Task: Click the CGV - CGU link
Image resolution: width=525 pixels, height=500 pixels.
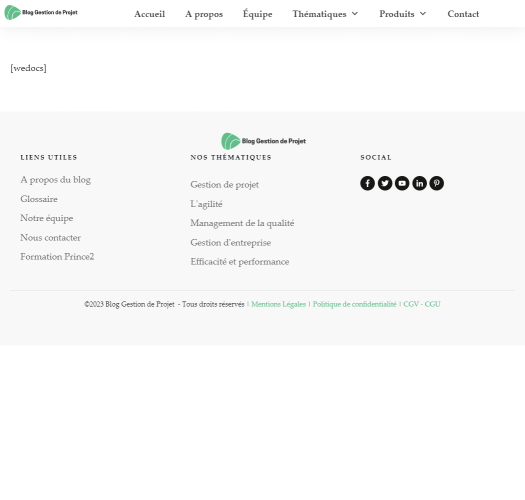Action: point(422,304)
